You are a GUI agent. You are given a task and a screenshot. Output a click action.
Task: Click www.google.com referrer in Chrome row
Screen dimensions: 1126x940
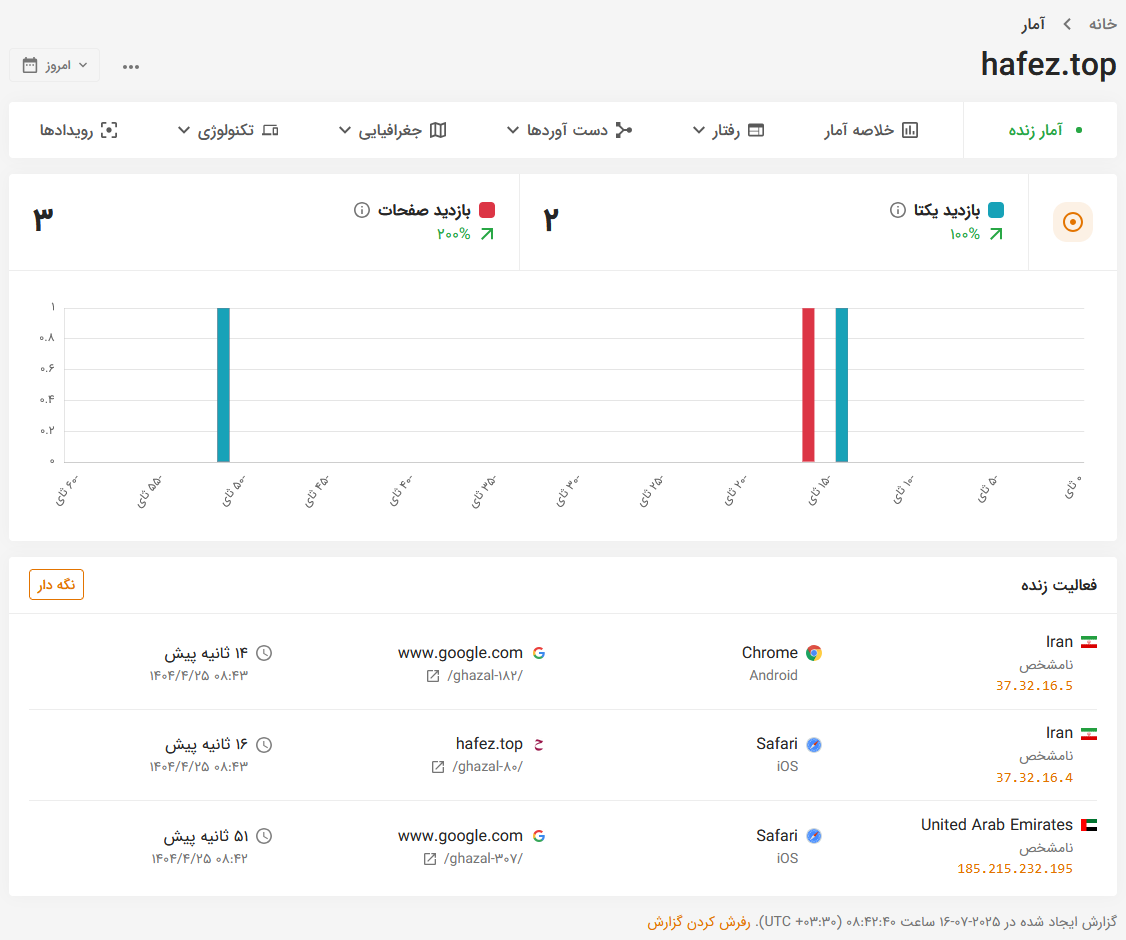(460, 653)
